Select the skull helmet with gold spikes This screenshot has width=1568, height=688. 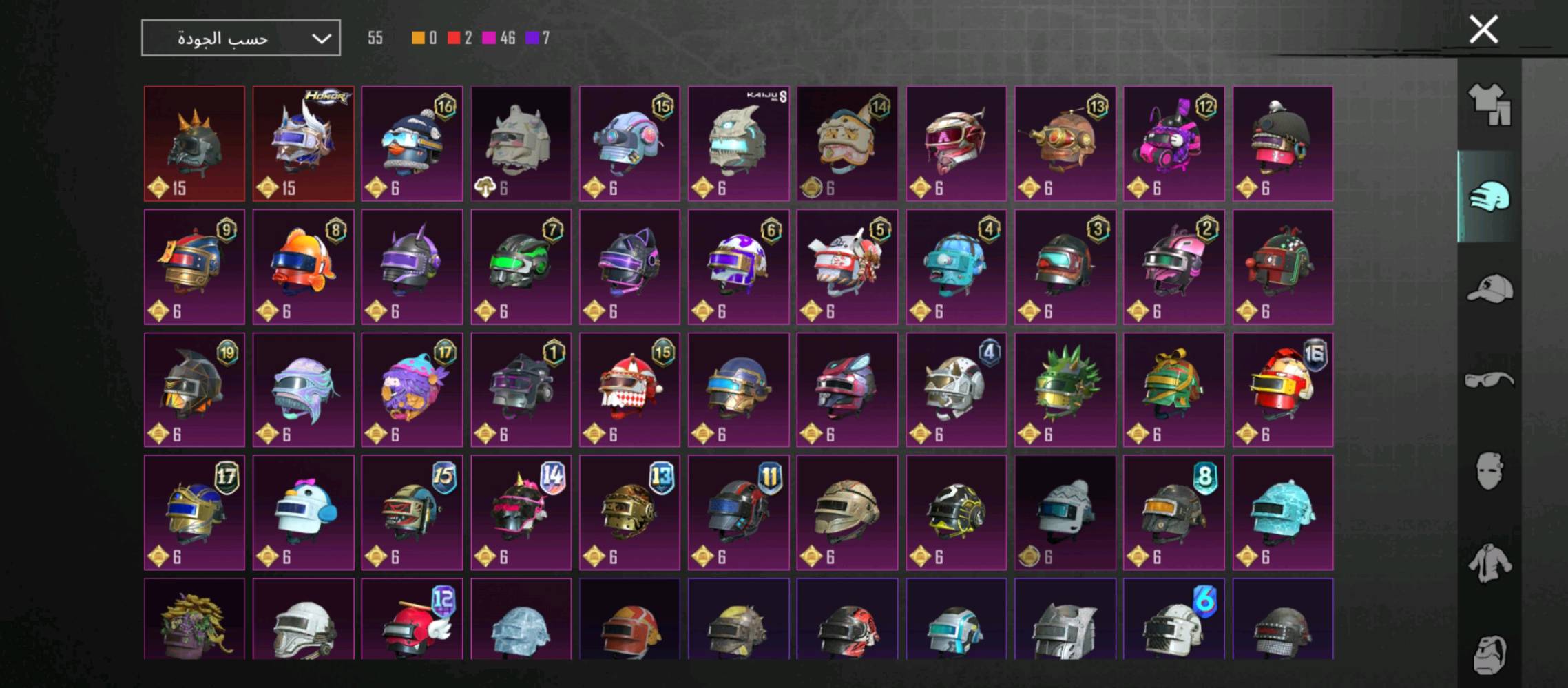pos(194,144)
